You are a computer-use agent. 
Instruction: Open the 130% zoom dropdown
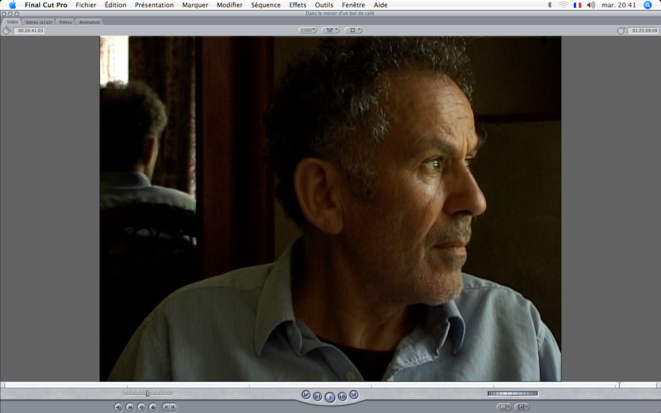[307, 30]
